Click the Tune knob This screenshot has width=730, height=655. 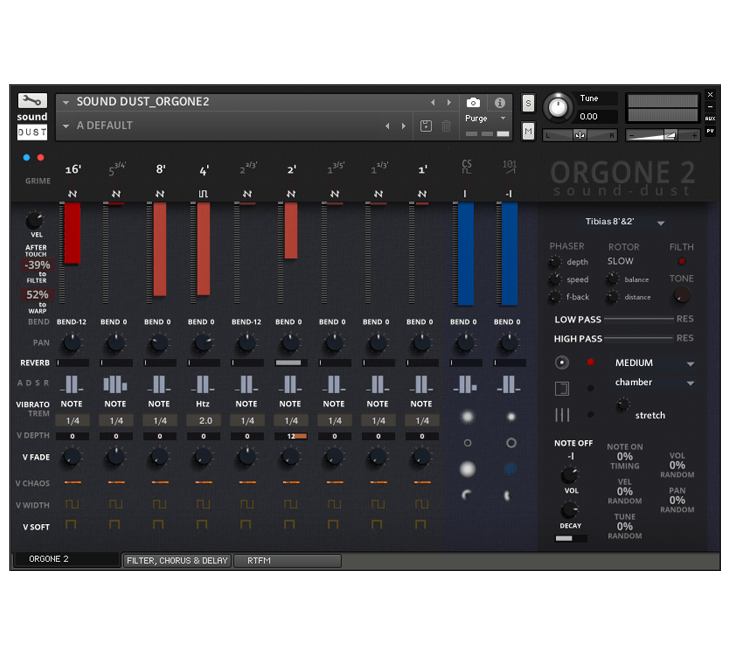click(558, 108)
